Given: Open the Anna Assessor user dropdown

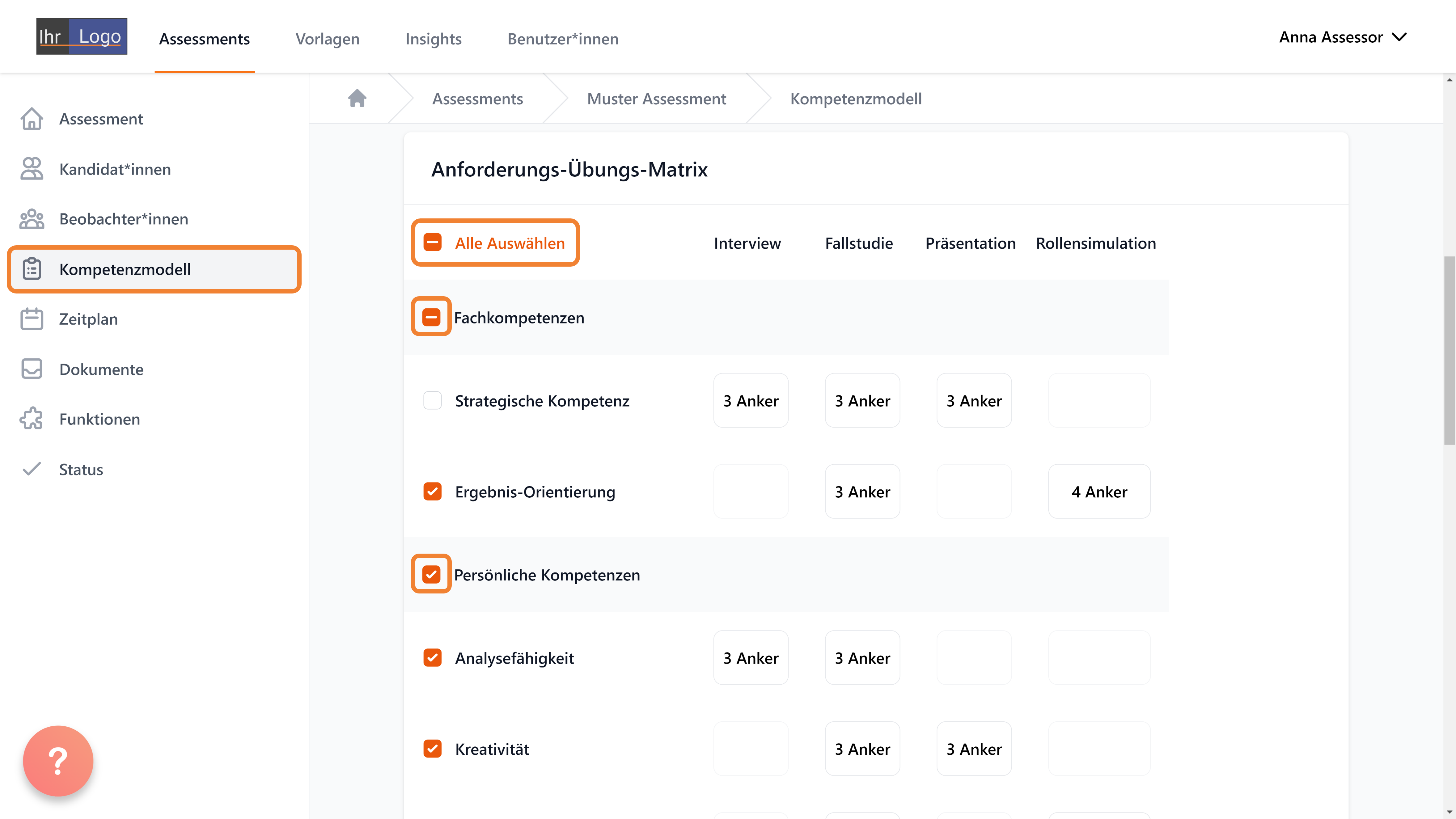Looking at the screenshot, I should 1343,37.
